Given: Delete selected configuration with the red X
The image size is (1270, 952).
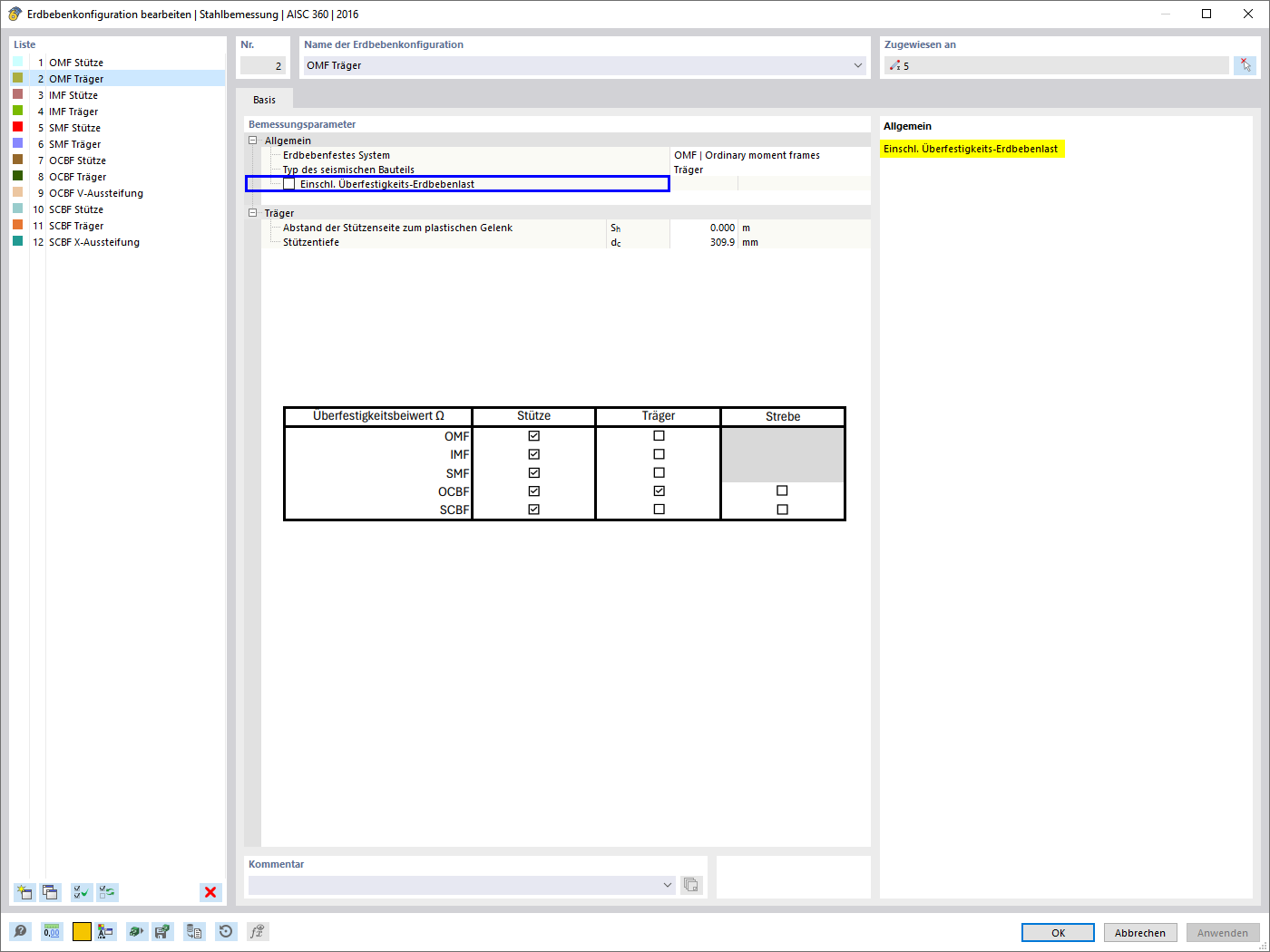Looking at the screenshot, I should pyautogui.click(x=210, y=892).
